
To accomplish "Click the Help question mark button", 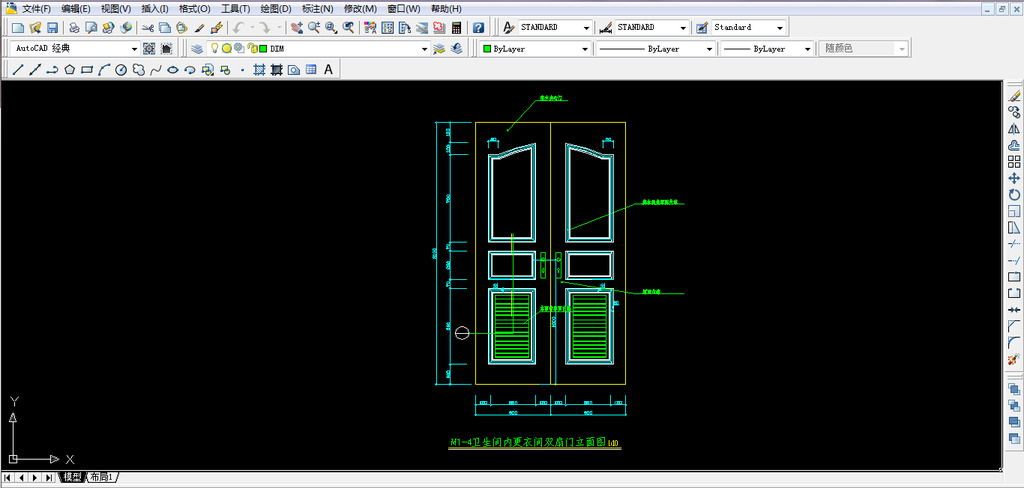I will 478,27.
